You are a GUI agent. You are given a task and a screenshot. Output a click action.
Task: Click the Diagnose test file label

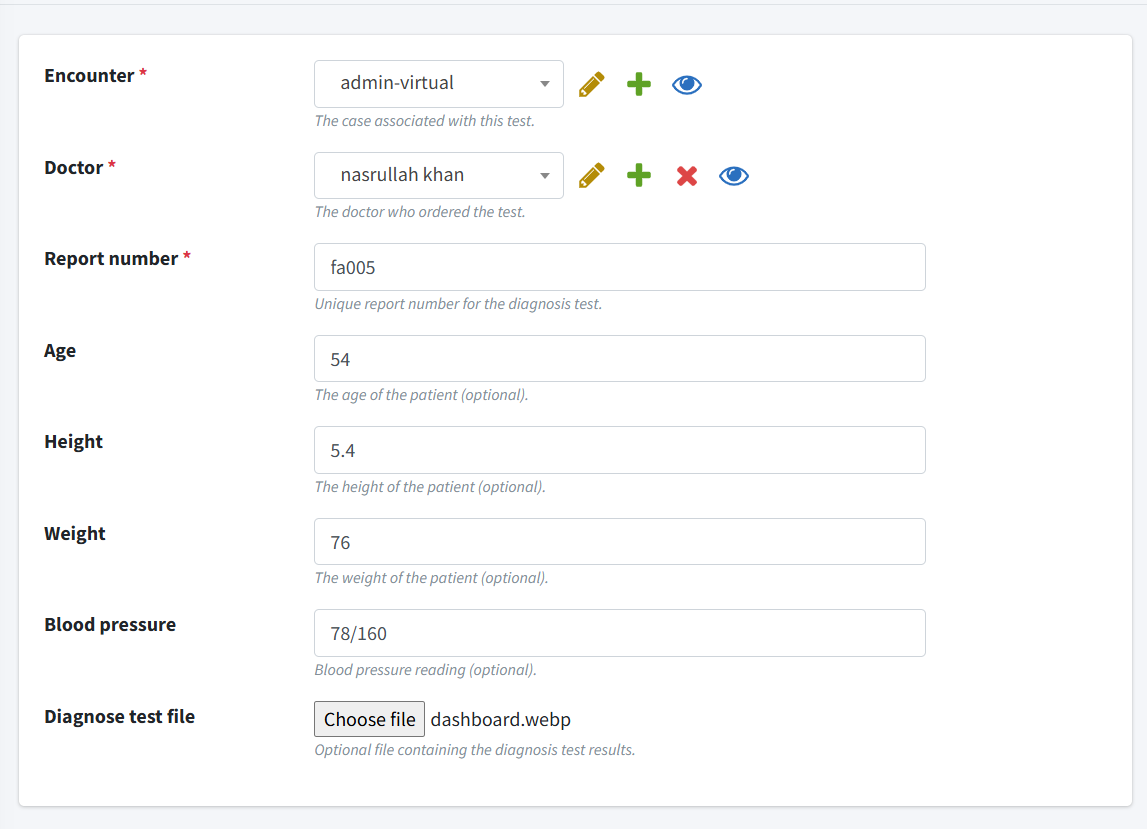(x=119, y=716)
